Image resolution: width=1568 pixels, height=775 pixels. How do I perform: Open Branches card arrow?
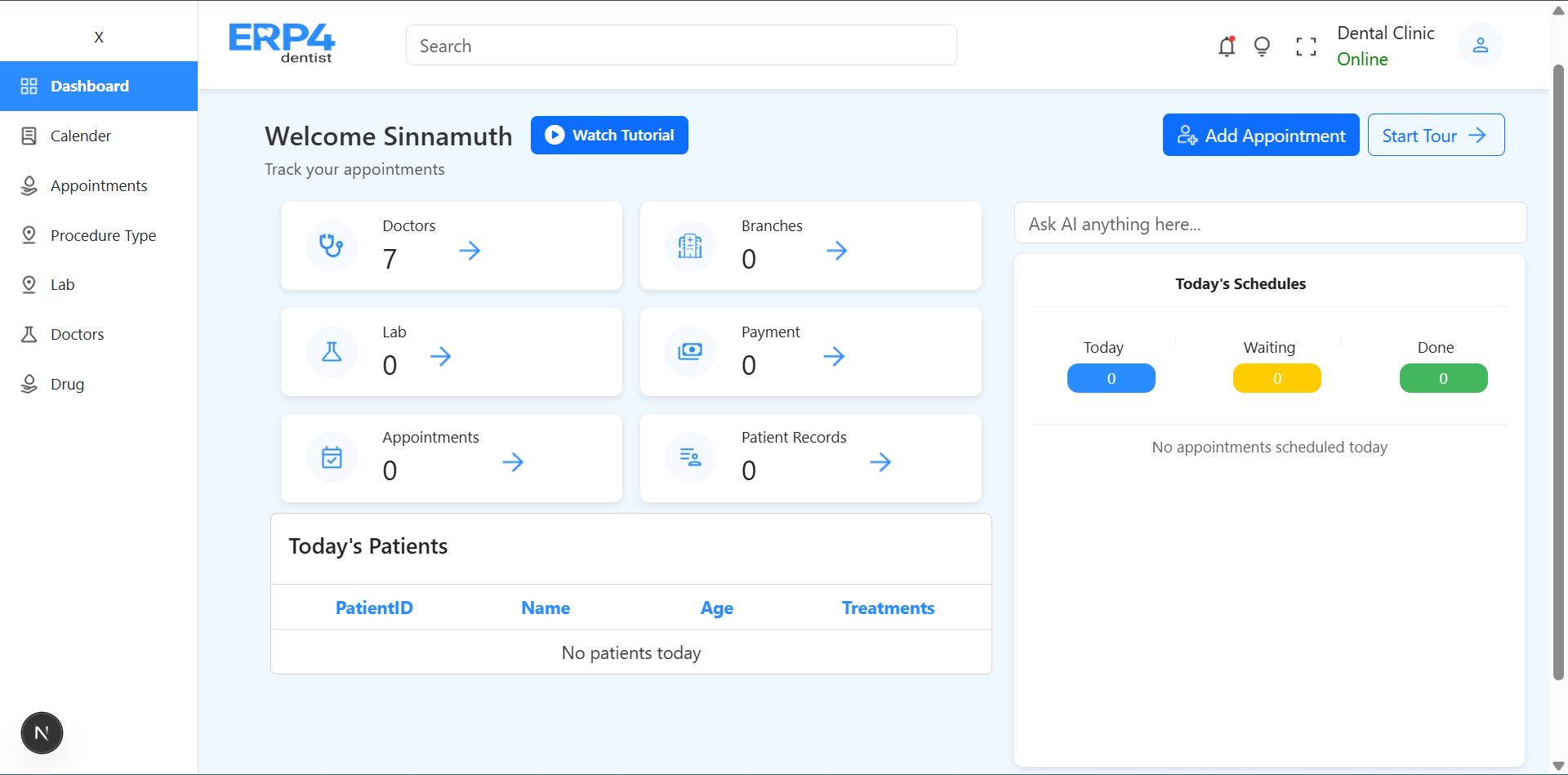[836, 250]
